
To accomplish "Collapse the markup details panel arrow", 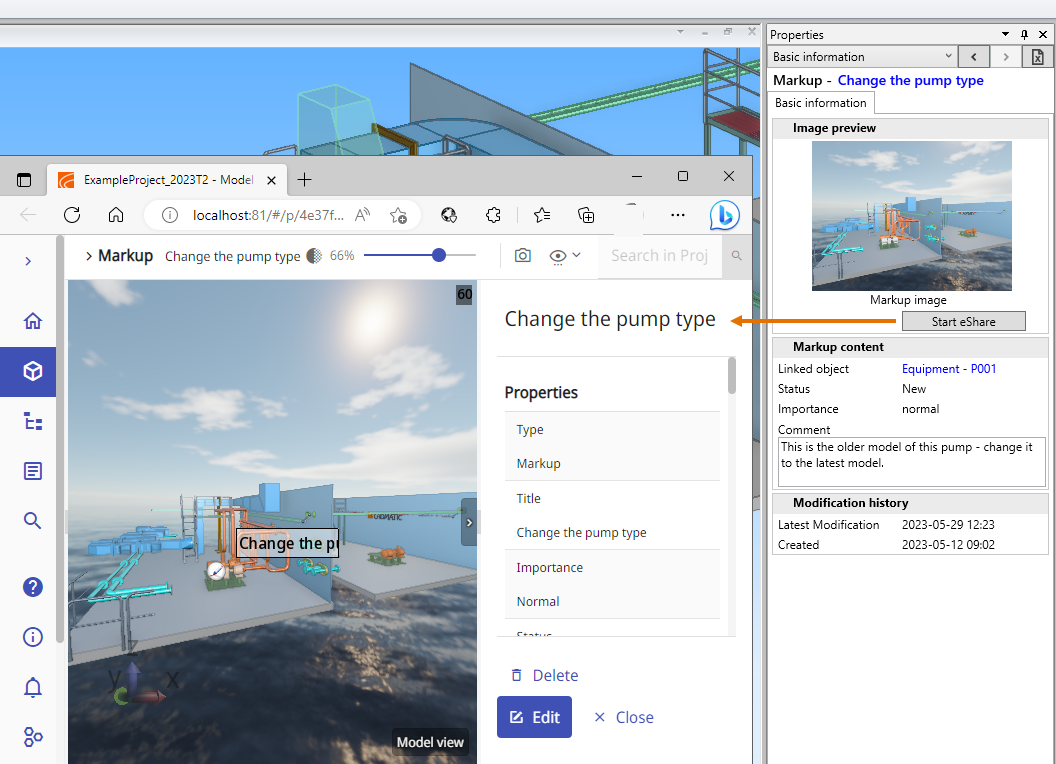I will 469,522.
